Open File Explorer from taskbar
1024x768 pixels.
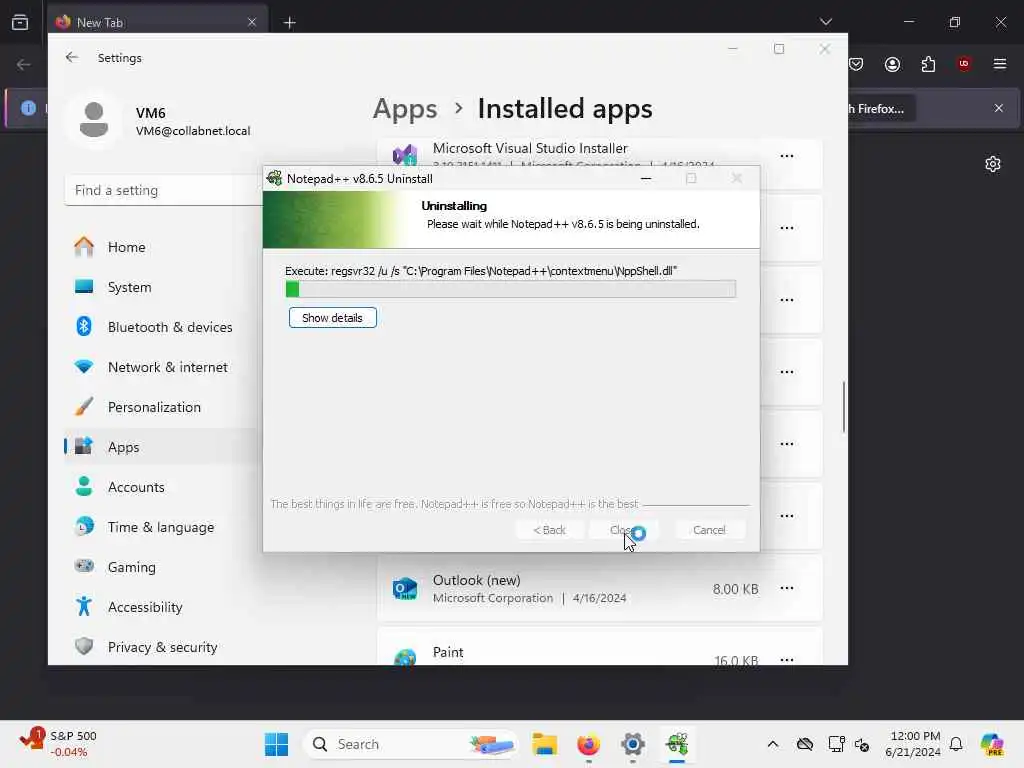tap(544, 744)
